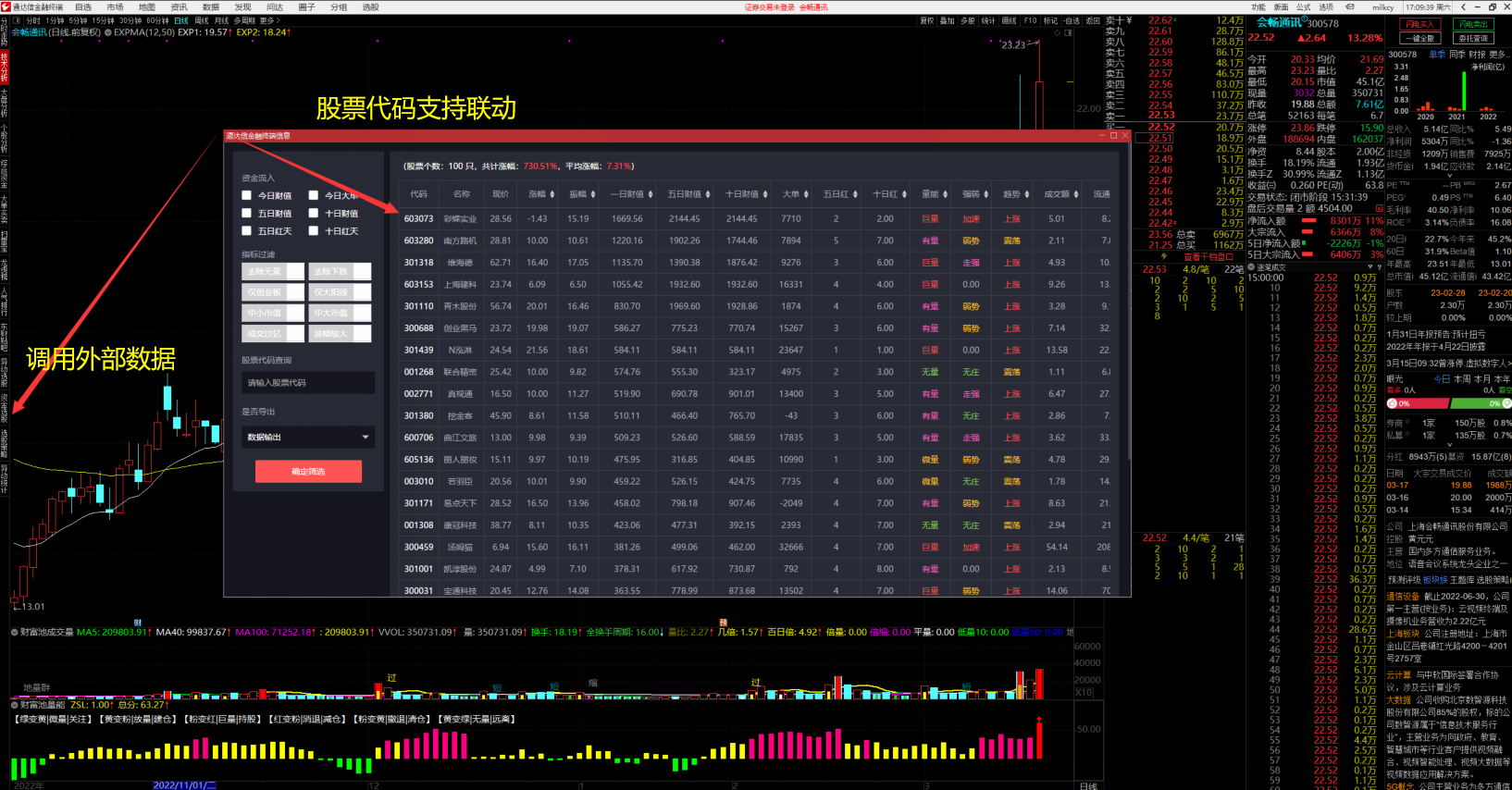Sort by 十日红 column arrows

point(904,194)
